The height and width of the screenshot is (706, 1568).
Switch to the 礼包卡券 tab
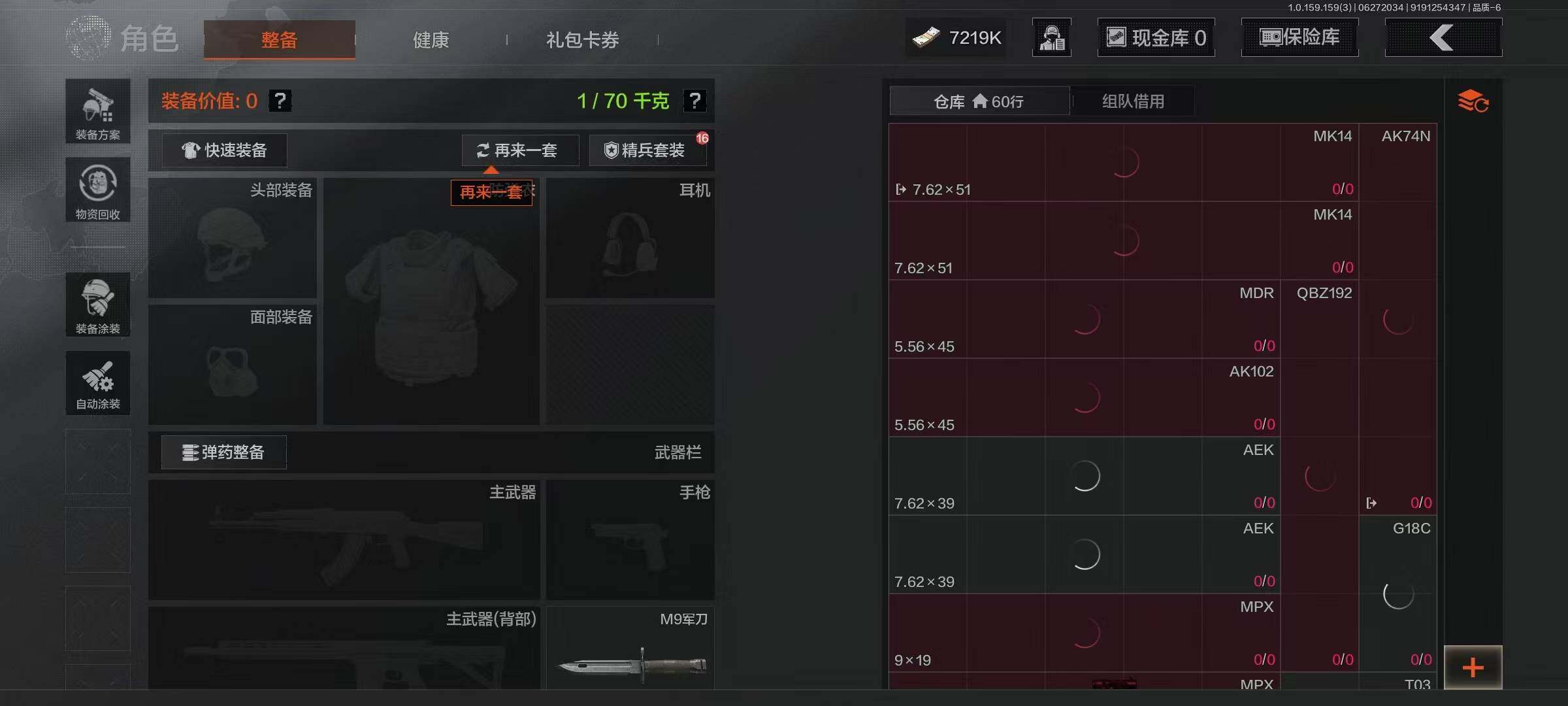click(x=583, y=40)
